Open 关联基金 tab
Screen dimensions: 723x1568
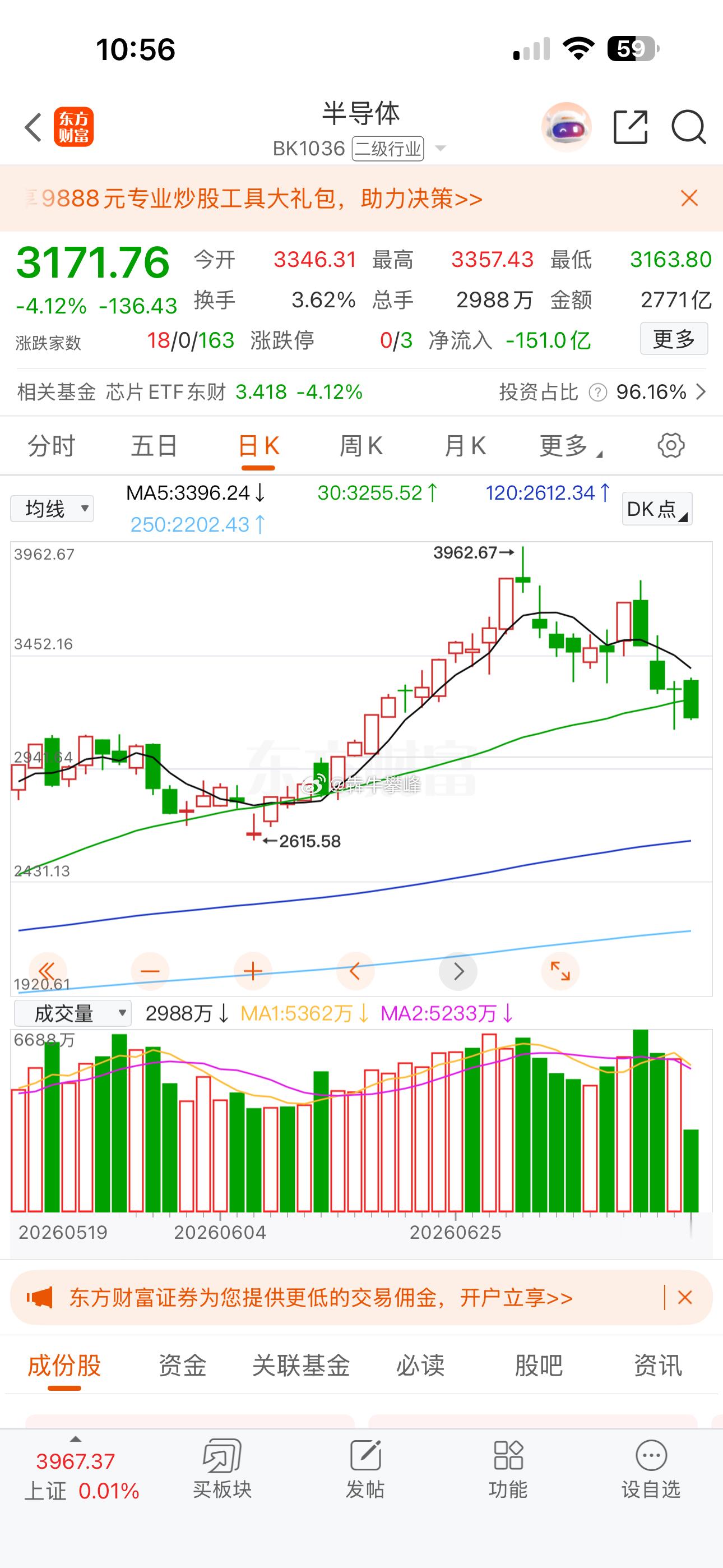[302, 1366]
